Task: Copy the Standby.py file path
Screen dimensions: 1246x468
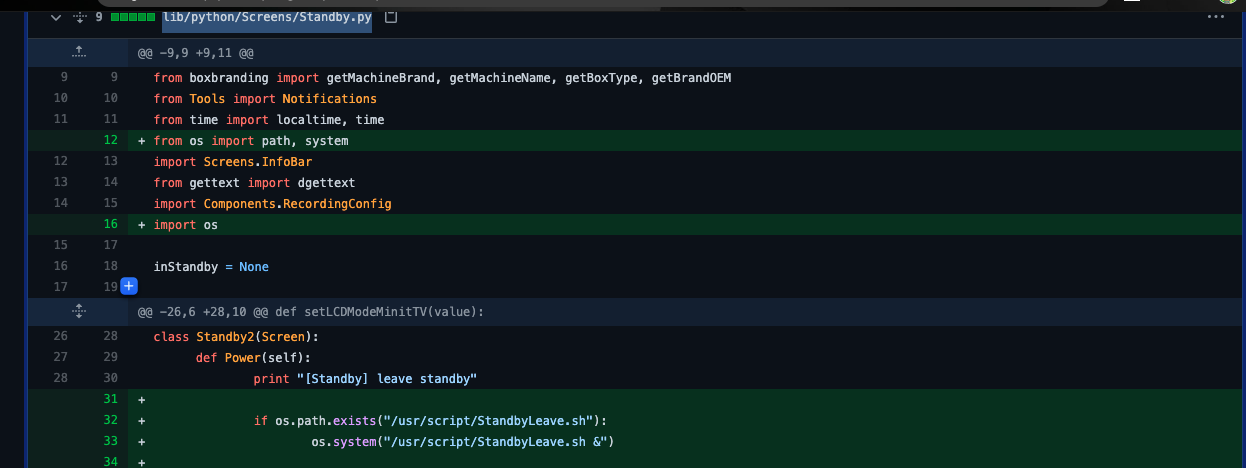Action: coord(391,17)
